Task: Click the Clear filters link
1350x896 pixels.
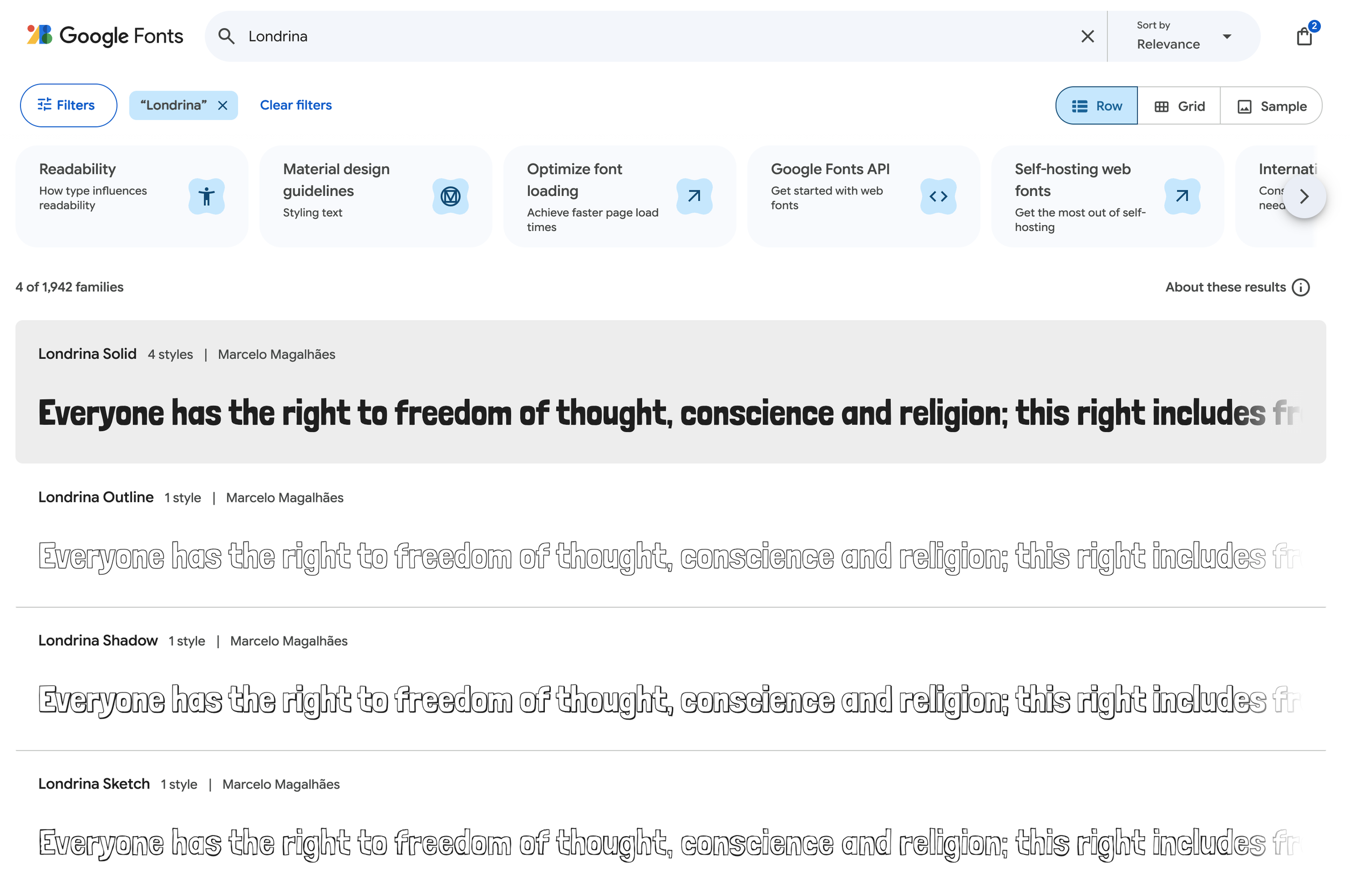Action: 295,105
